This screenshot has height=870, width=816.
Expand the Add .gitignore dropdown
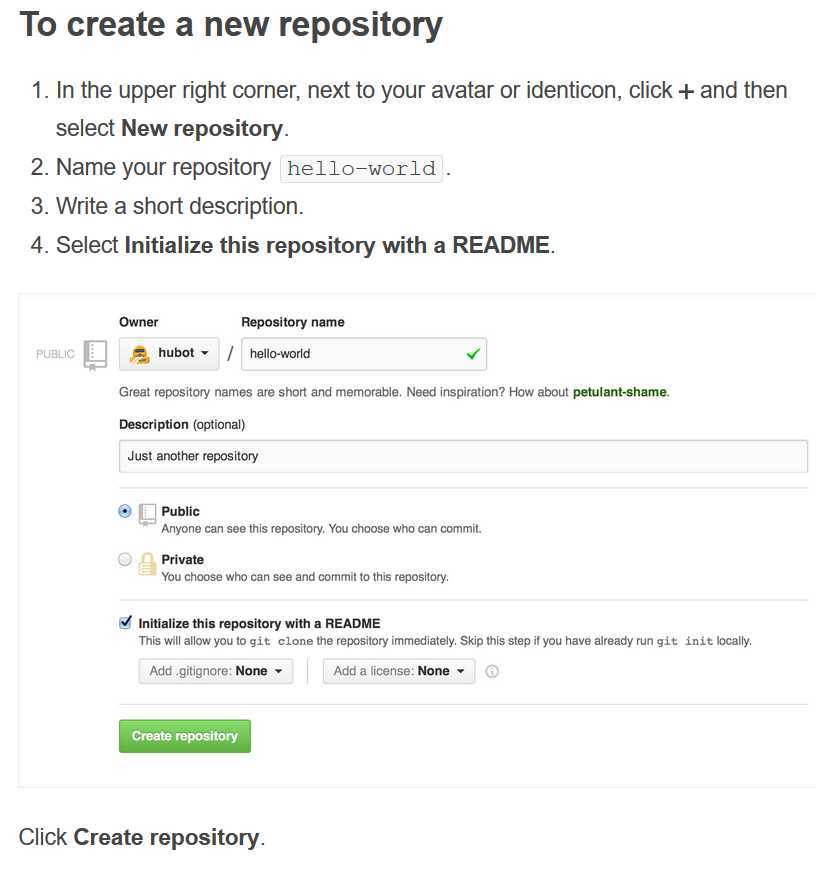coord(216,671)
